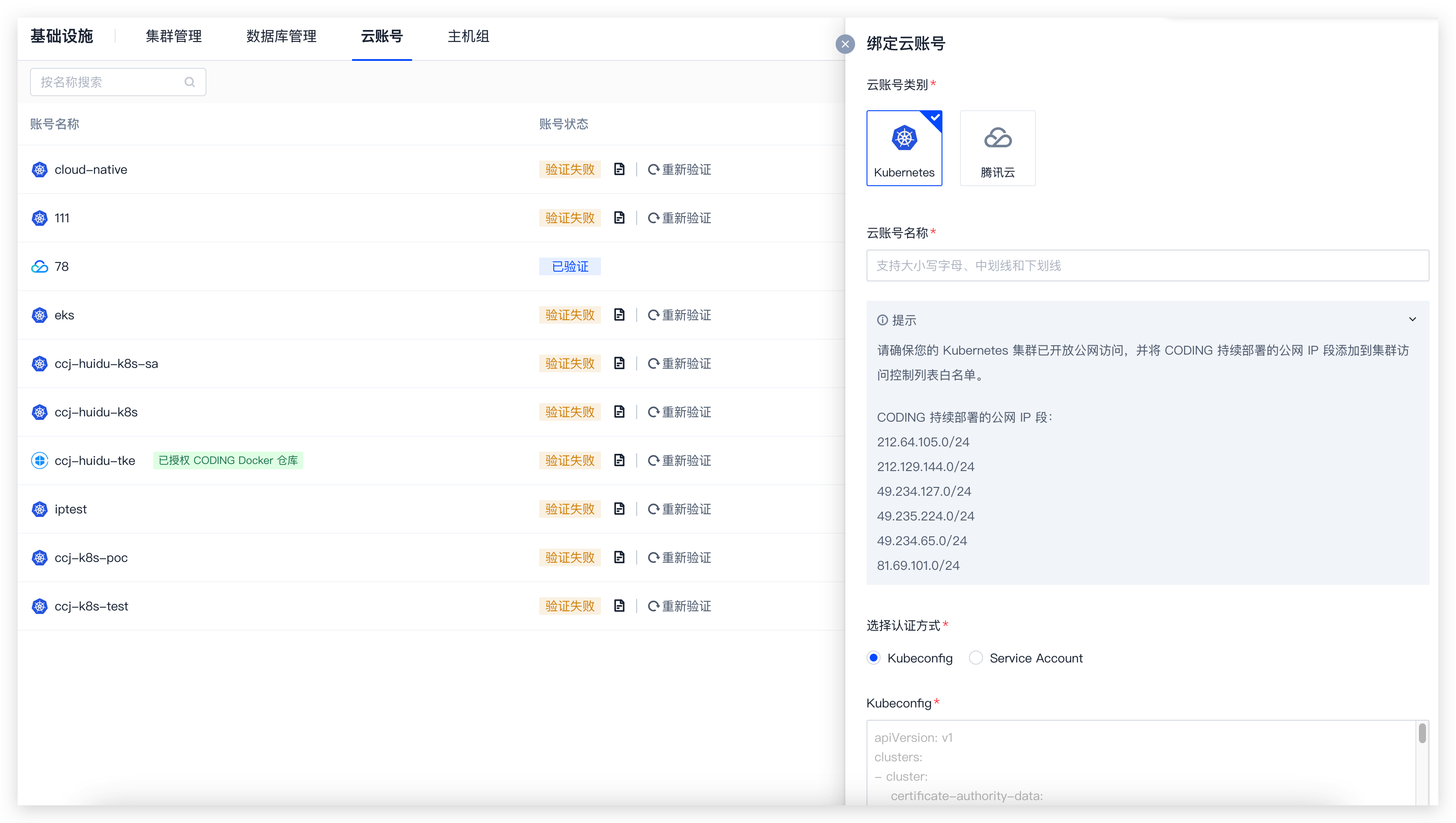1456x823 pixels.
Task: Choose the Kubeconfig authentication radio
Action: [x=874, y=658]
